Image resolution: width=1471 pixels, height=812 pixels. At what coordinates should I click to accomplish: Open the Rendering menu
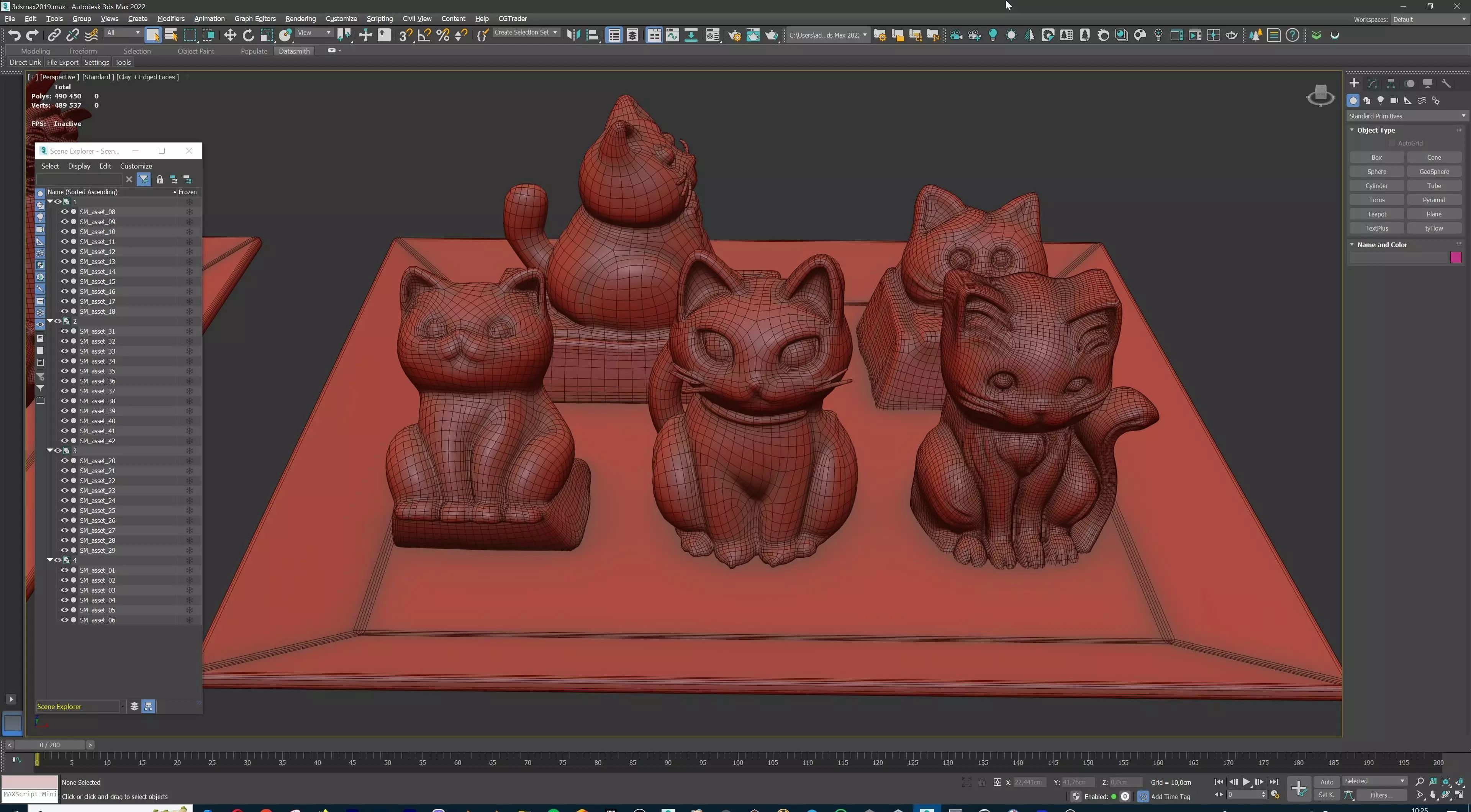coord(300,19)
